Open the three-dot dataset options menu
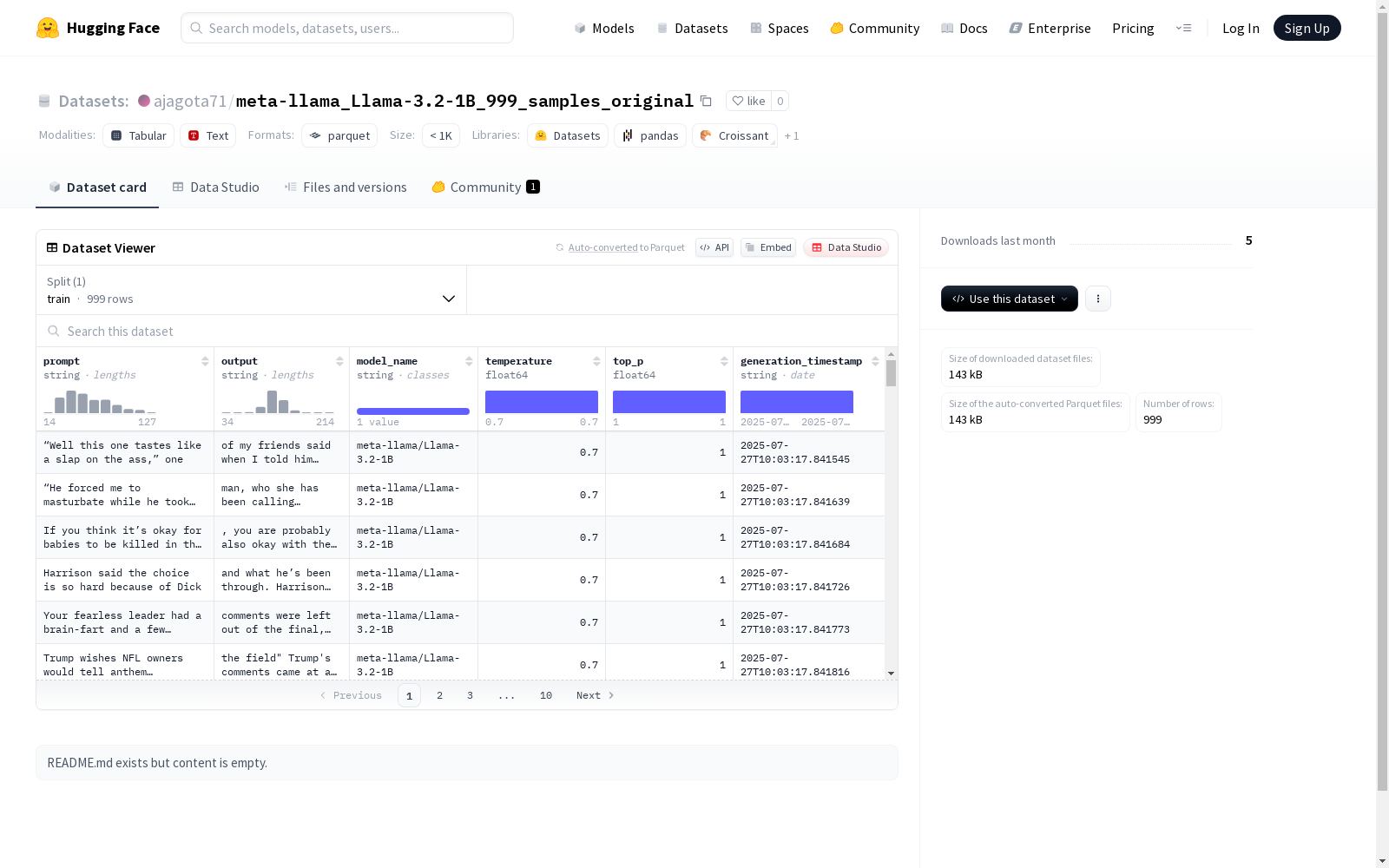The image size is (1389, 868). pos(1098,299)
